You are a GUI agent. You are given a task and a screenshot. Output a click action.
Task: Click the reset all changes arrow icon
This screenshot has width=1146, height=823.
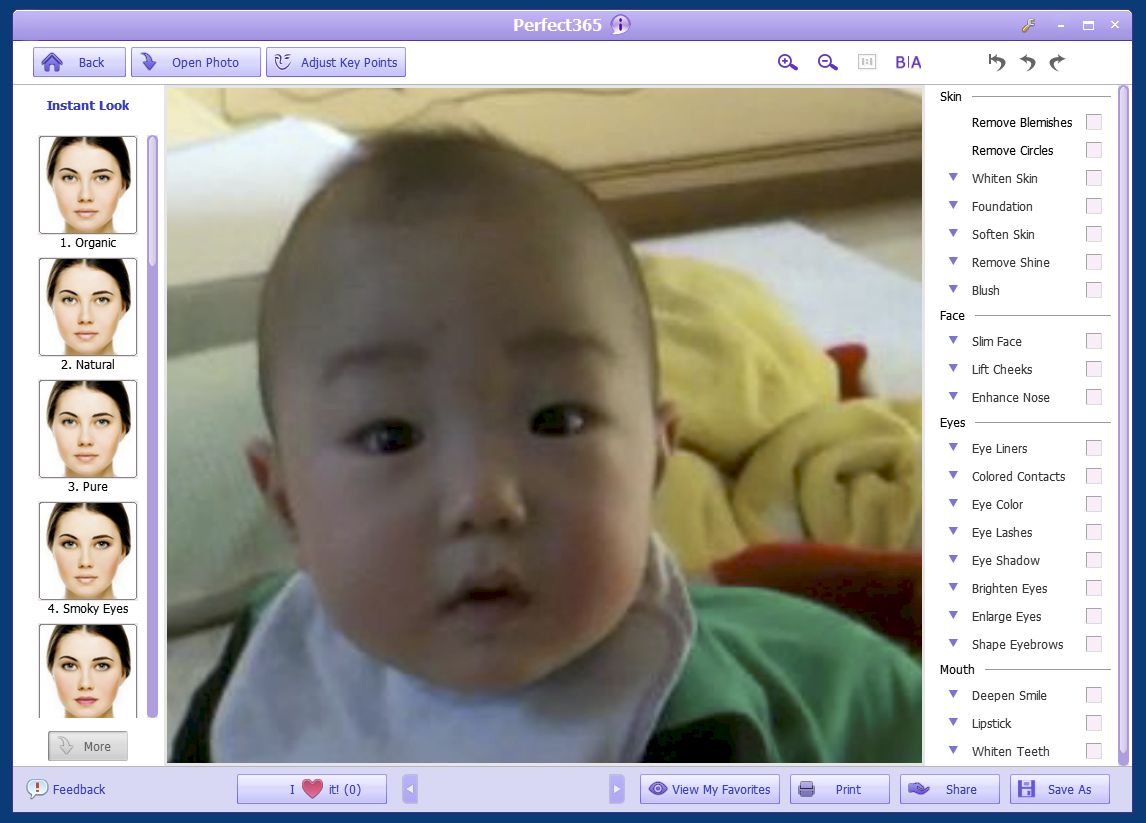click(997, 62)
